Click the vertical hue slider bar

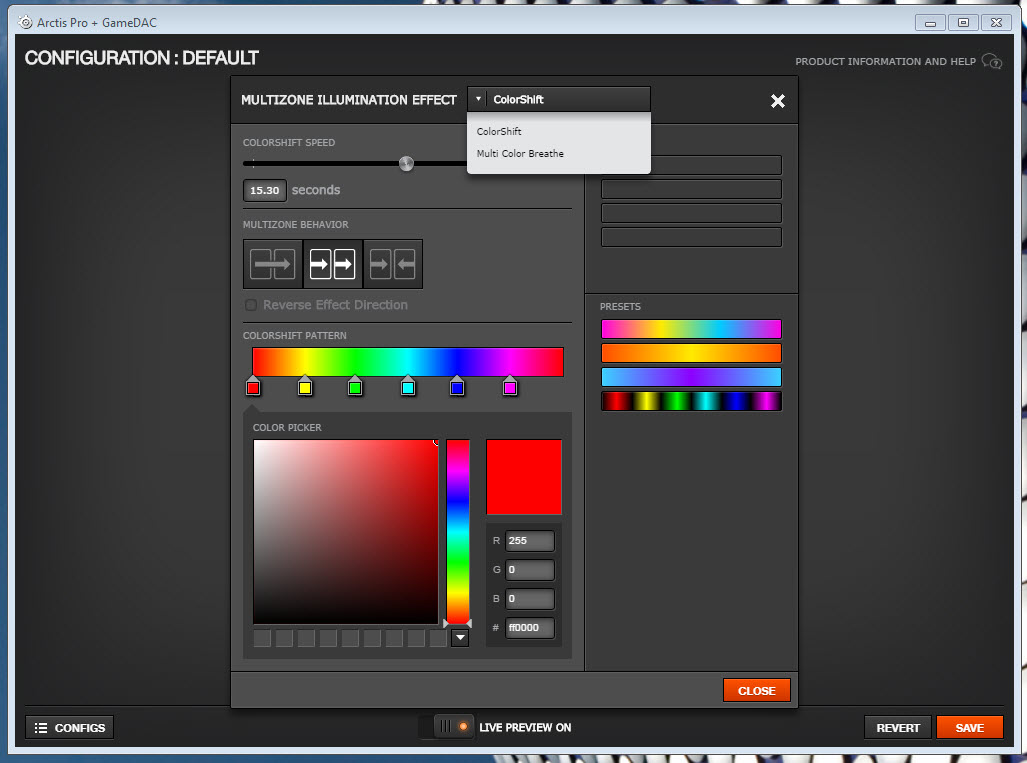(458, 531)
